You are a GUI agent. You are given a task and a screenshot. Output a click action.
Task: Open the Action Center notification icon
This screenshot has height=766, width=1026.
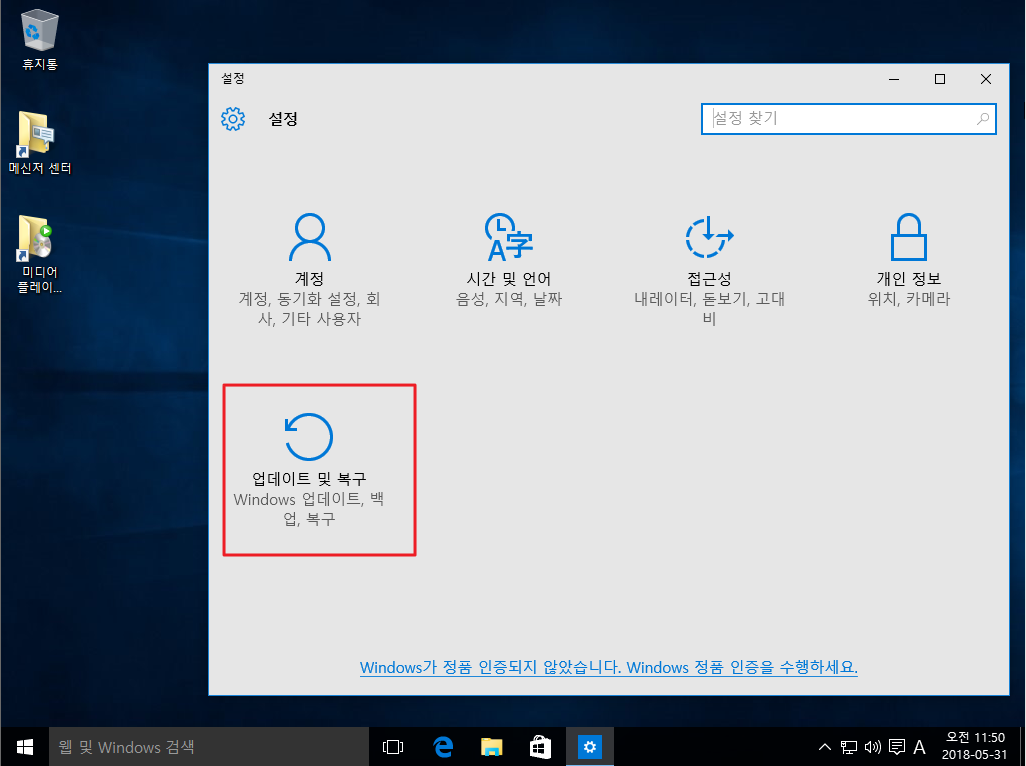pos(897,746)
